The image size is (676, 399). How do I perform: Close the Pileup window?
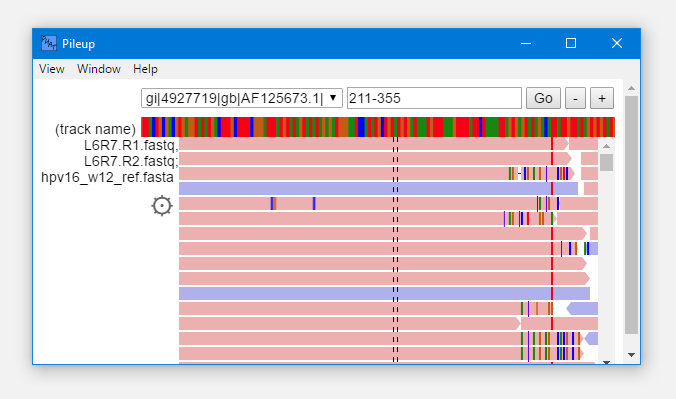617,44
